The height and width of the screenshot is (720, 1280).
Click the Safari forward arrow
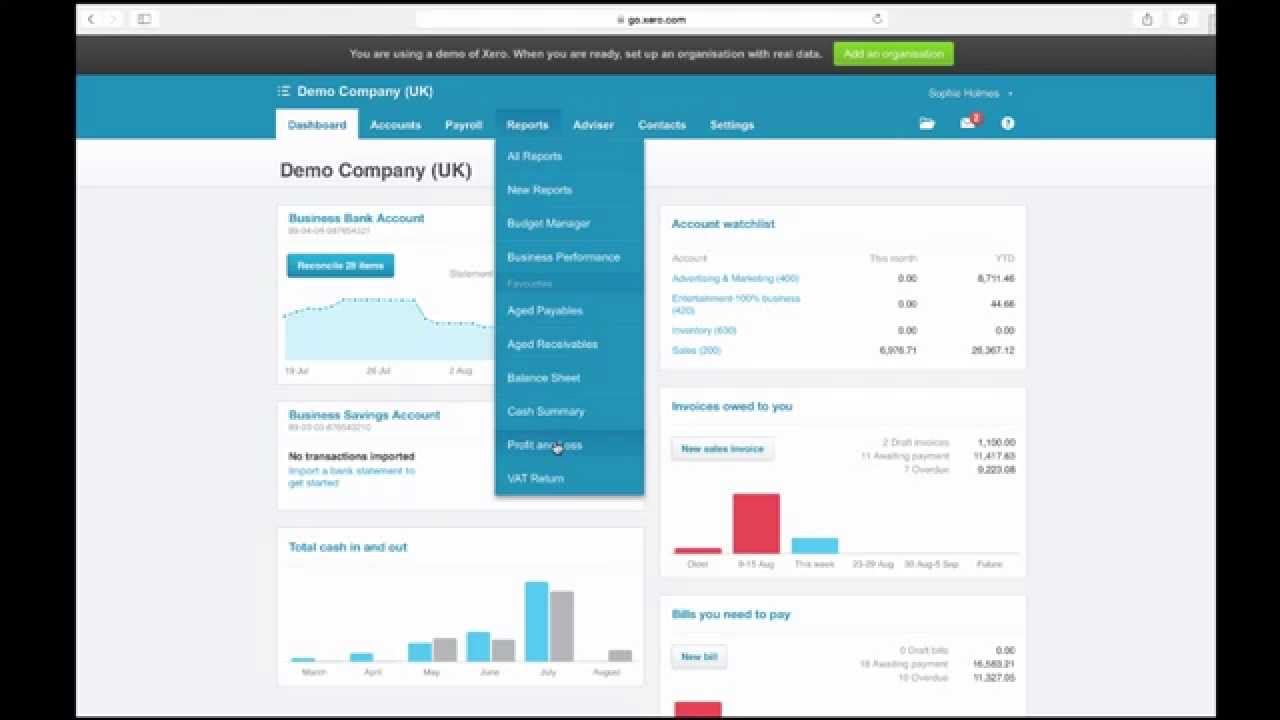click(113, 19)
